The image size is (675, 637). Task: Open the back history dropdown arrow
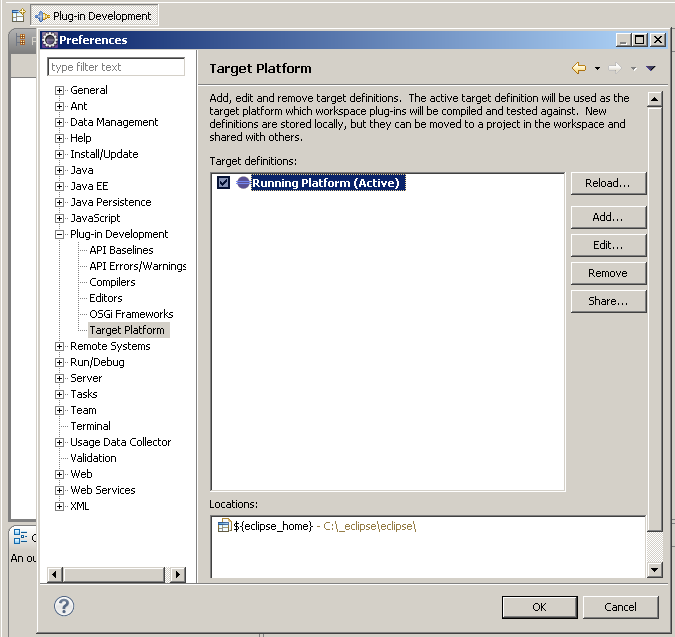[x=598, y=68]
